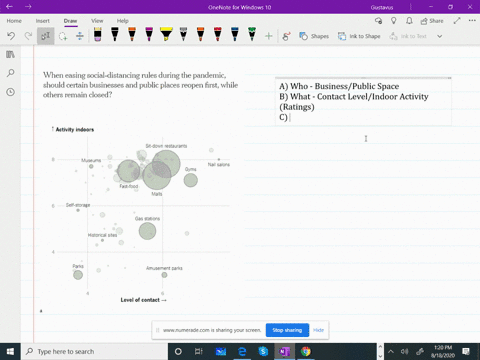Select the gray pencil

(183, 35)
